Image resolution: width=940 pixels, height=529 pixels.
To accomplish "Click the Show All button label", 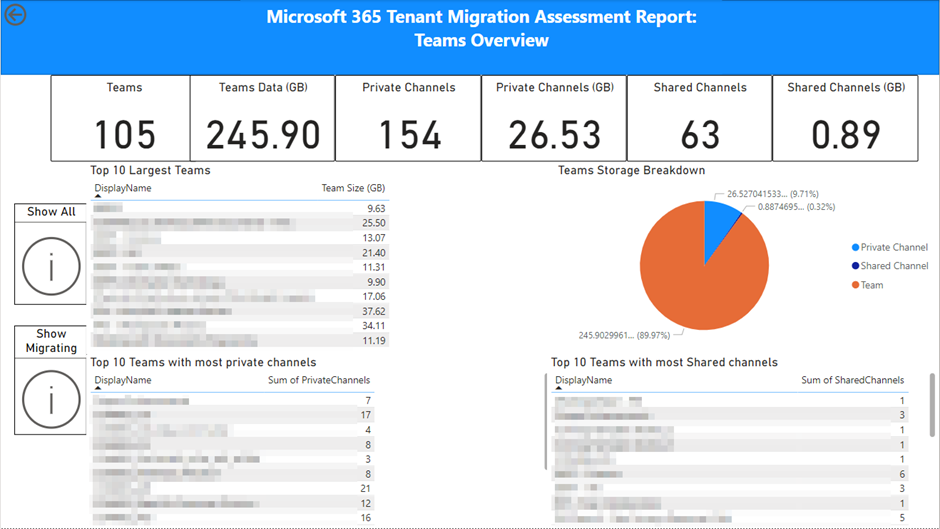I will (x=51, y=212).
